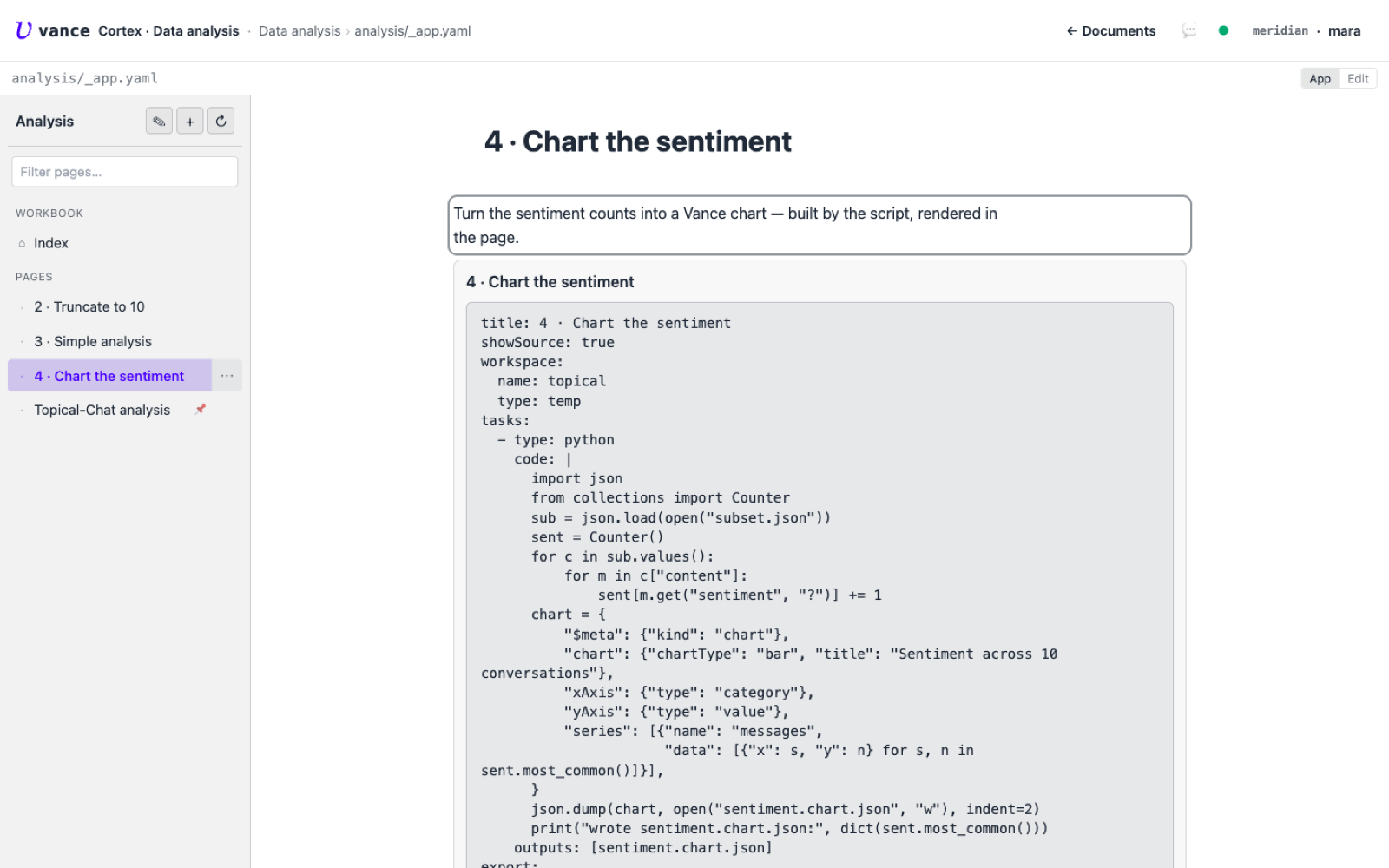The width and height of the screenshot is (1389, 868).
Task: Click the 'sent = Counter()' code line
Action: (597, 537)
